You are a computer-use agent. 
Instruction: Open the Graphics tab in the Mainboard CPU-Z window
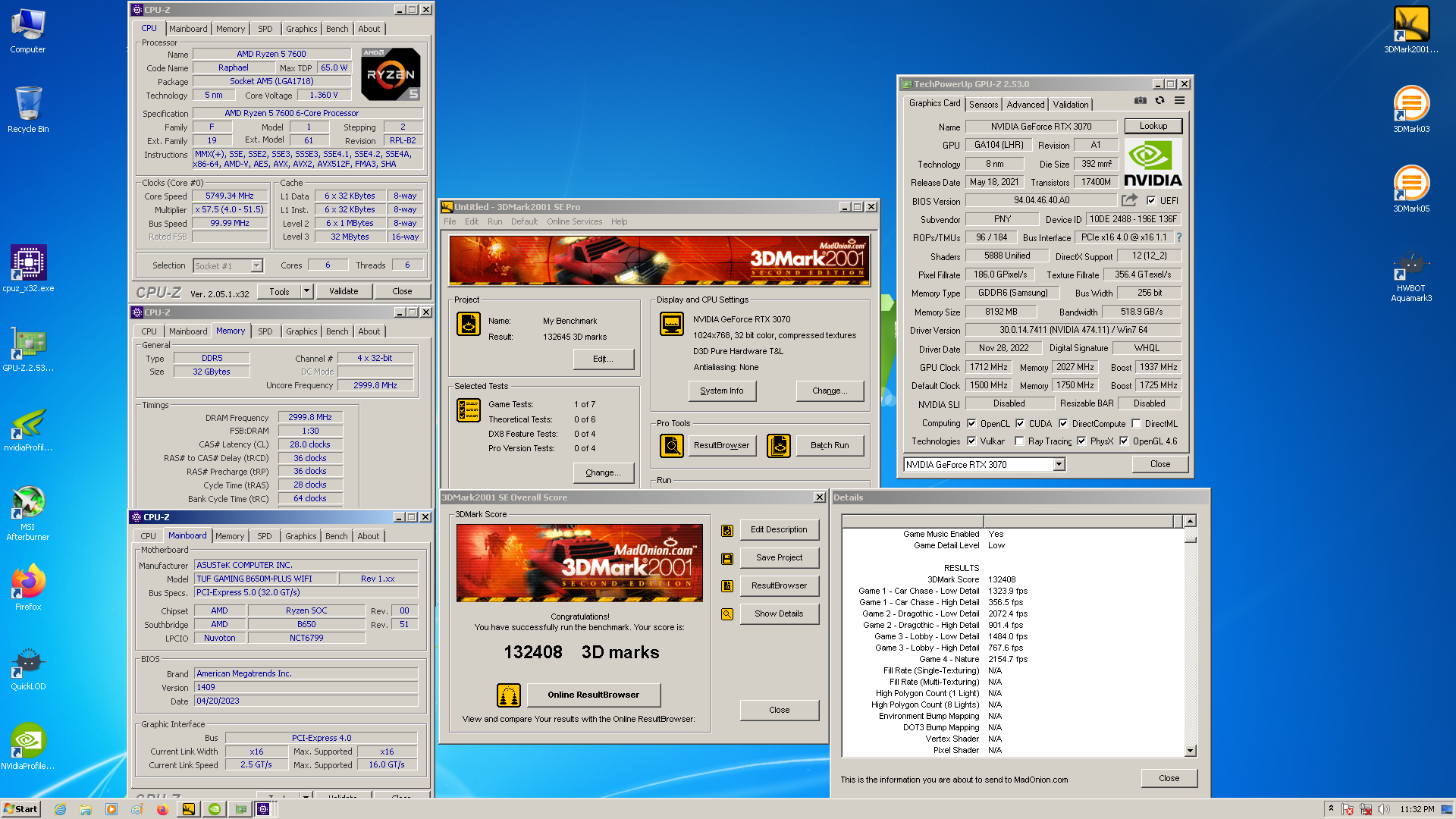[x=300, y=536]
